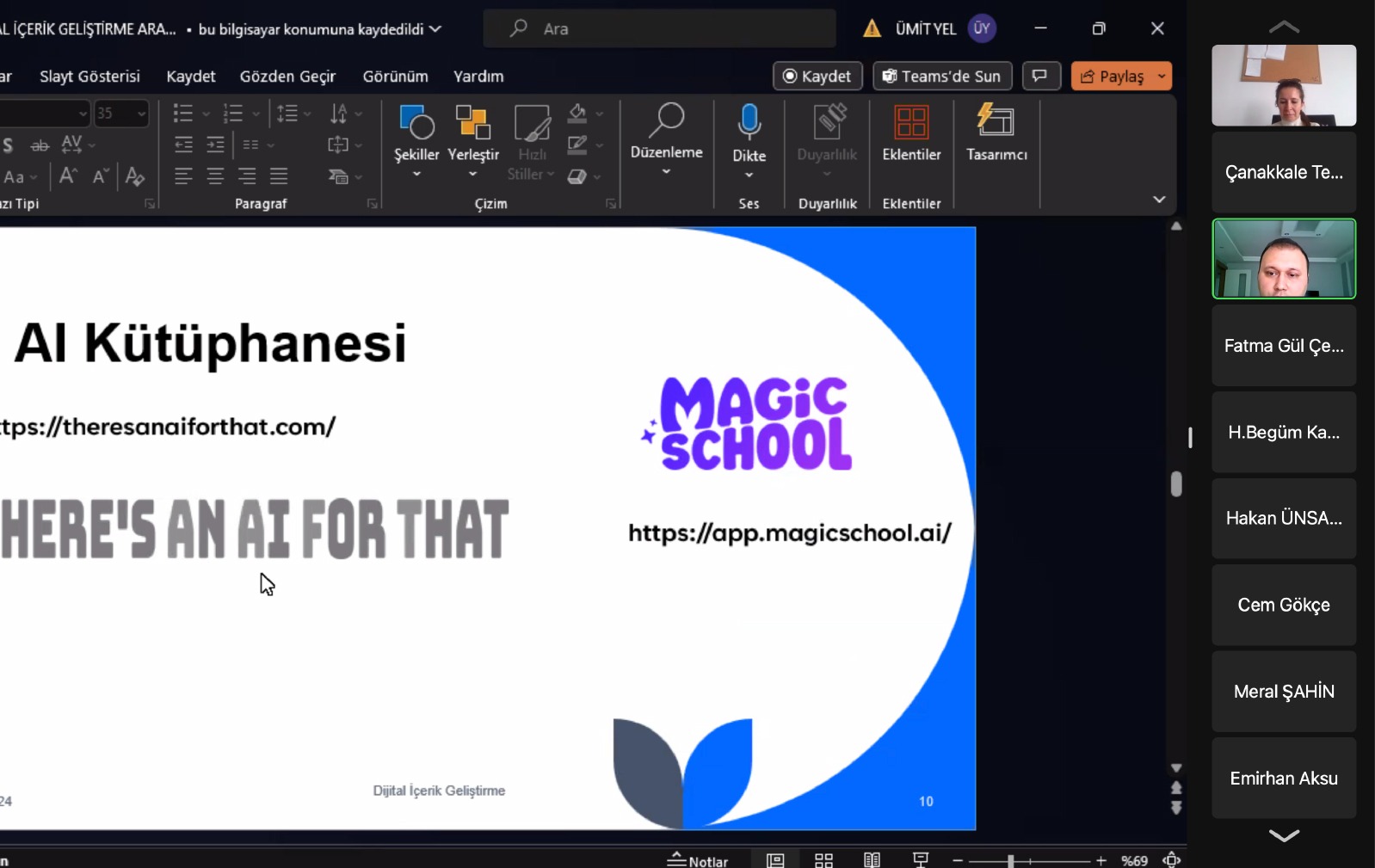Click the convert to SmartArt icon
The image size is (1375, 868).
pyautogui.click(x=339, y=176)
